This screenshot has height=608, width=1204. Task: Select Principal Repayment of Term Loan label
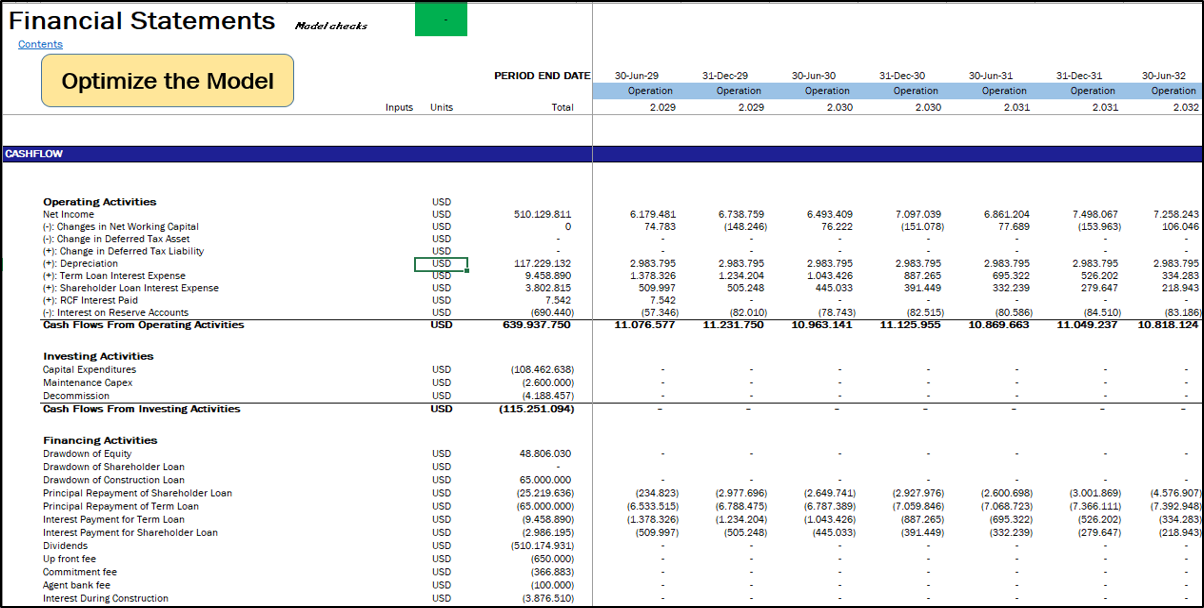click(x=121, y=506)
